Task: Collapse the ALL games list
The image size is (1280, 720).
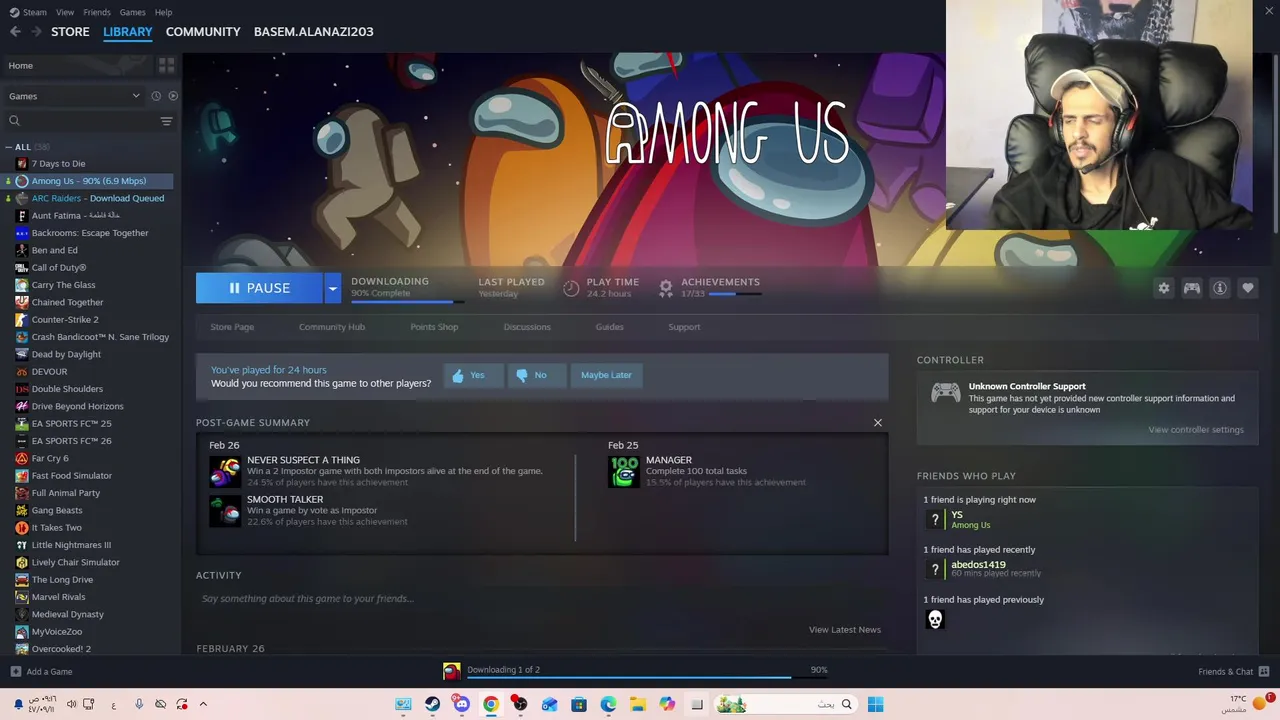Action: pos(8,147)
